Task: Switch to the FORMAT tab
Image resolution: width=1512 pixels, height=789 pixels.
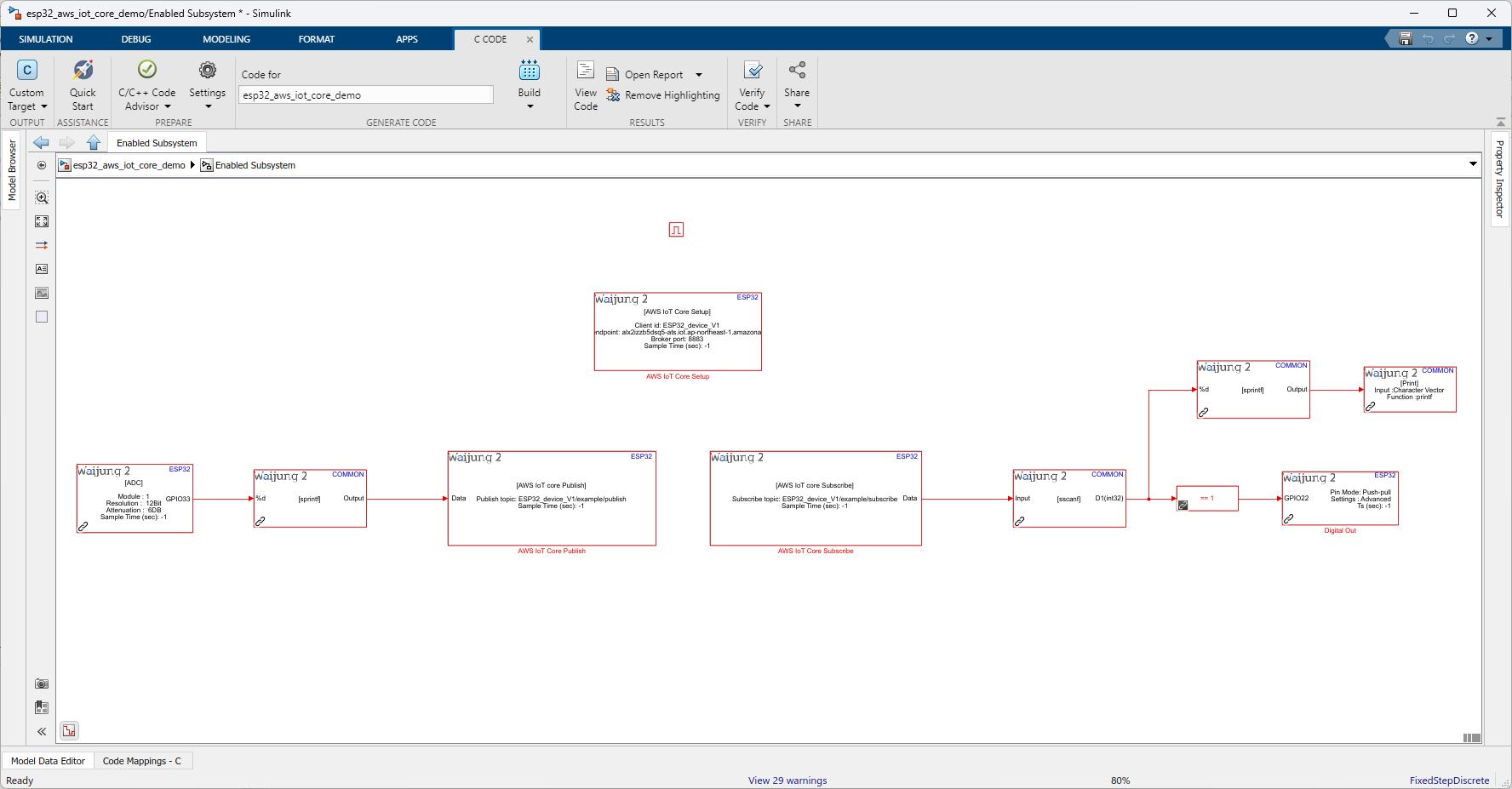Action: [x=317, y=39]
